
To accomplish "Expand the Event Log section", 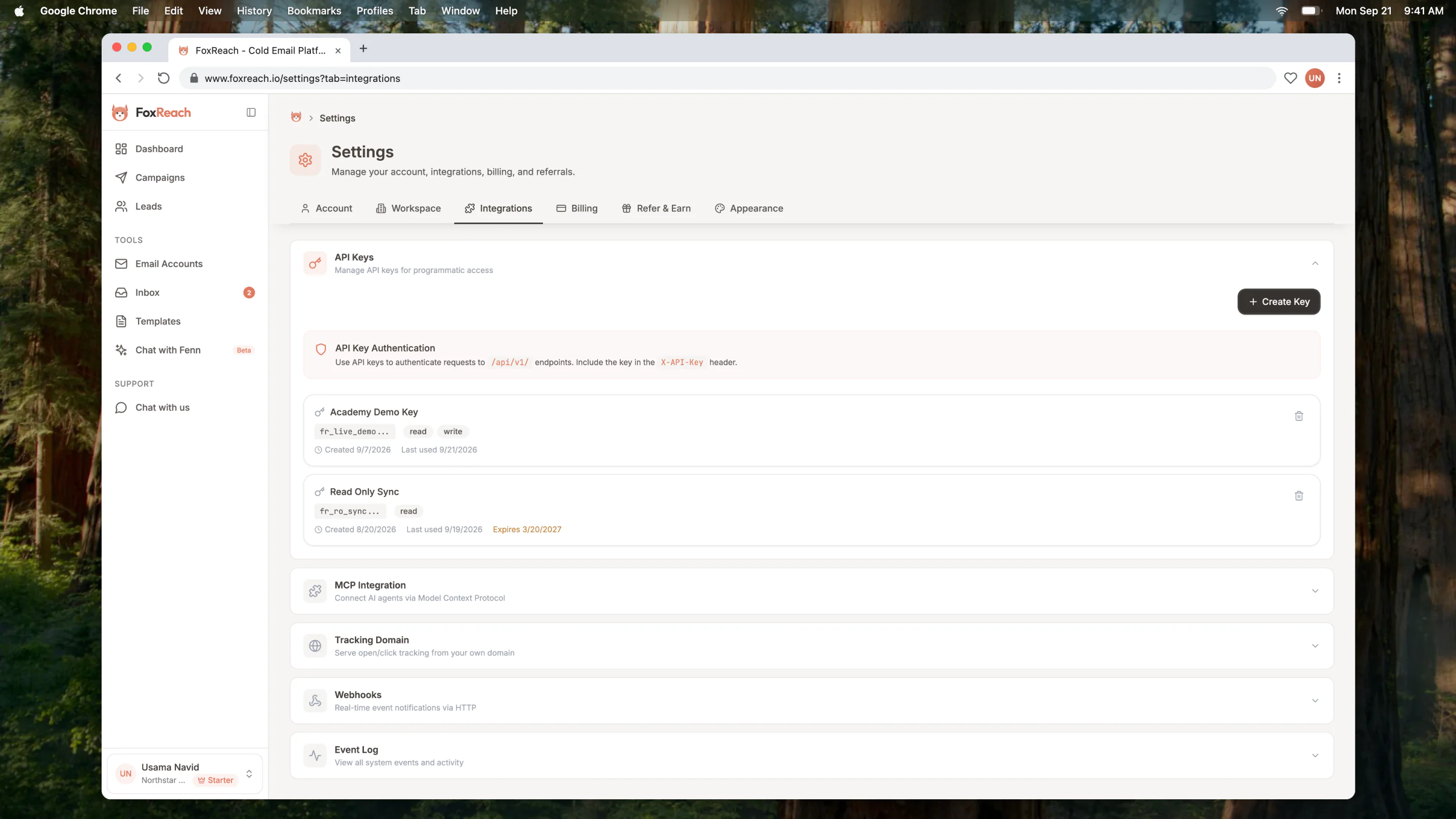I will (1314, 756).
